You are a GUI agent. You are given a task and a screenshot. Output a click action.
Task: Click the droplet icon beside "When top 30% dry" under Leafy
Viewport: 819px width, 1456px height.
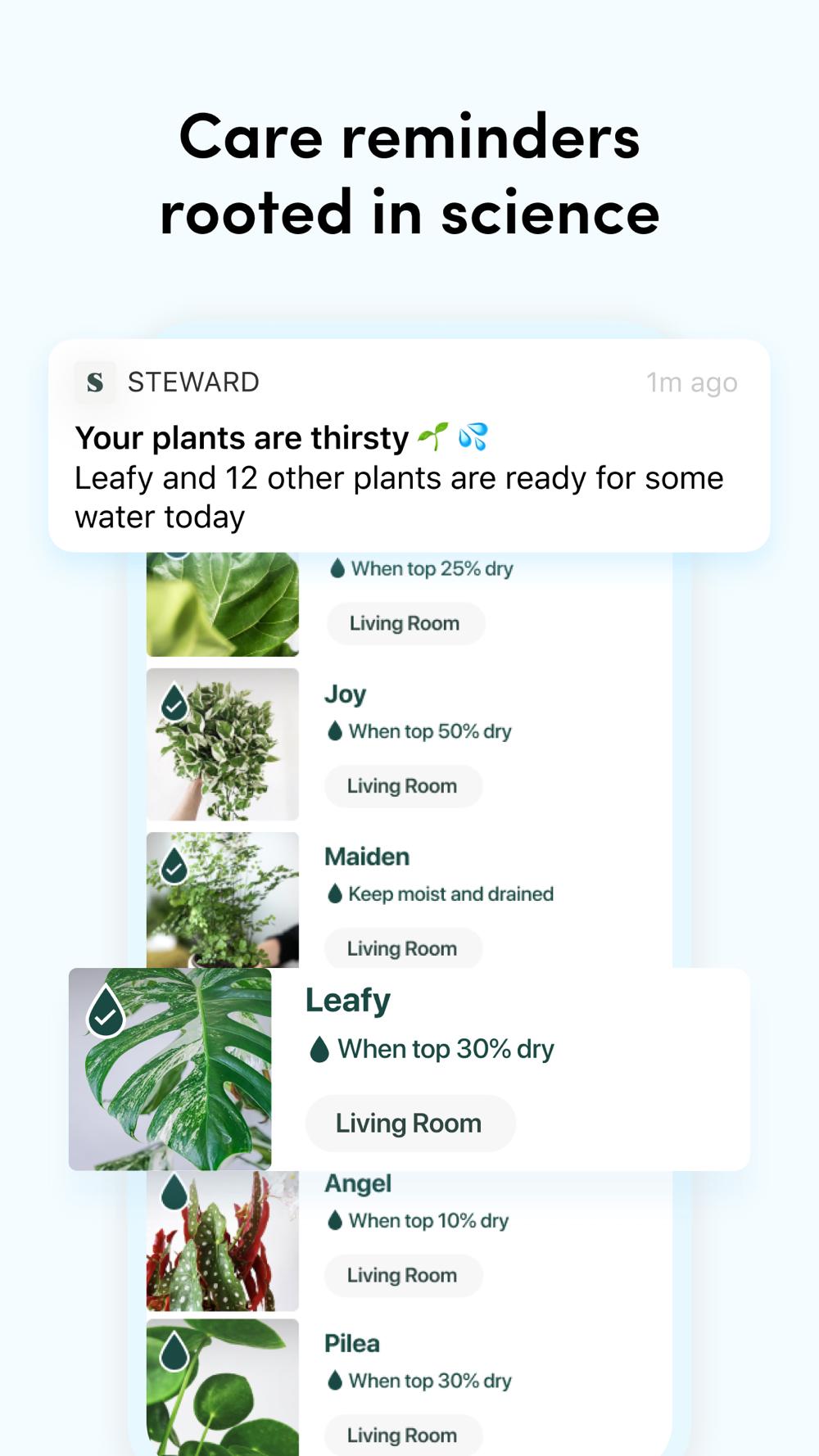[x=319, y=1049]
